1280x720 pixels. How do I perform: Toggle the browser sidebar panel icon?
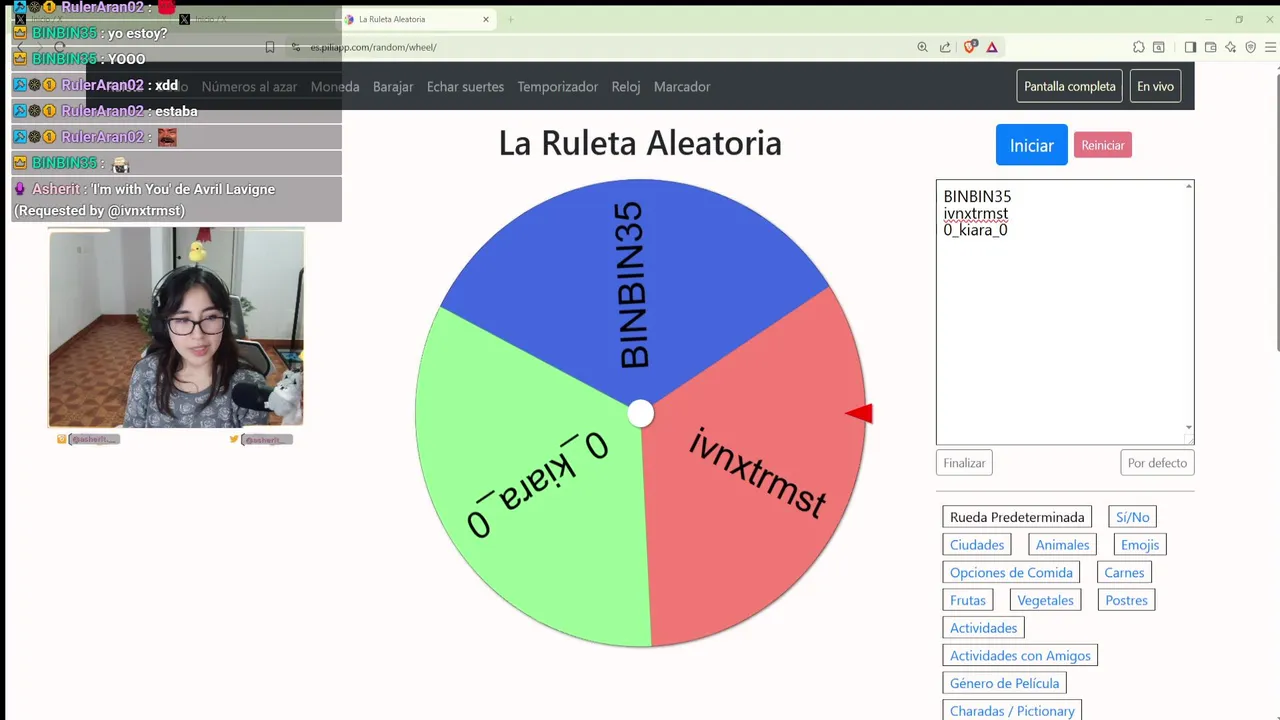click(x=1190, y=47)
